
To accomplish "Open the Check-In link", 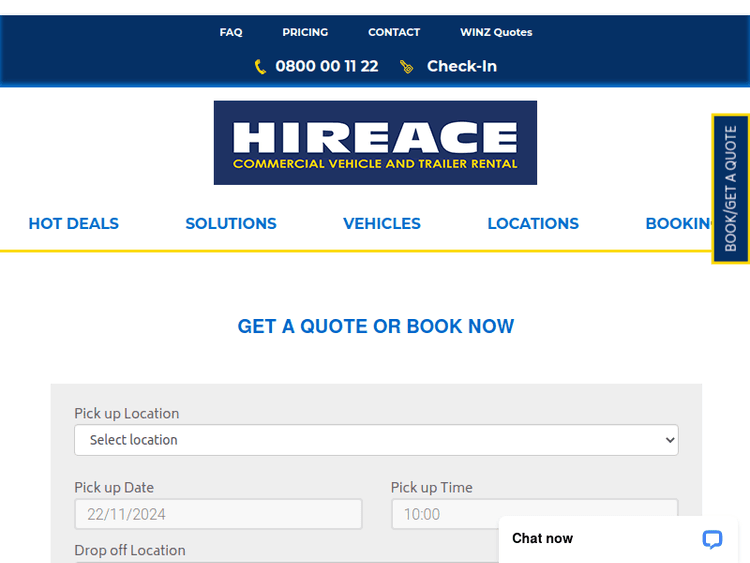I will tap(462, 66).
